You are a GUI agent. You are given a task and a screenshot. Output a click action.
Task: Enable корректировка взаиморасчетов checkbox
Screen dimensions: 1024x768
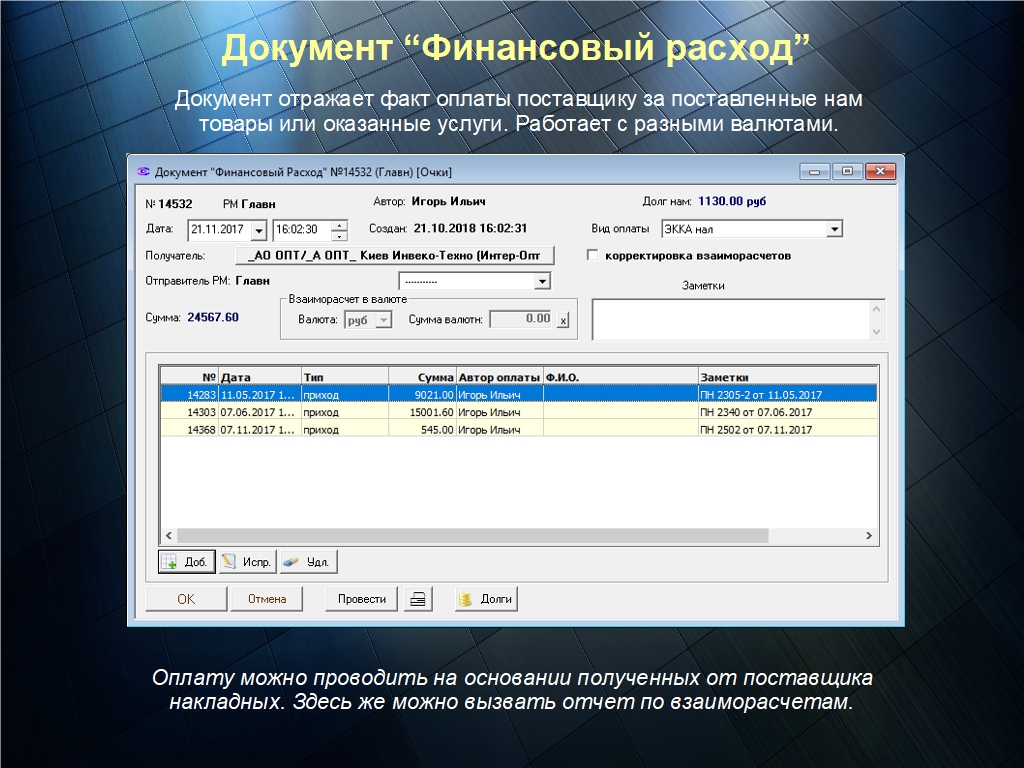(x=593, y=256)
